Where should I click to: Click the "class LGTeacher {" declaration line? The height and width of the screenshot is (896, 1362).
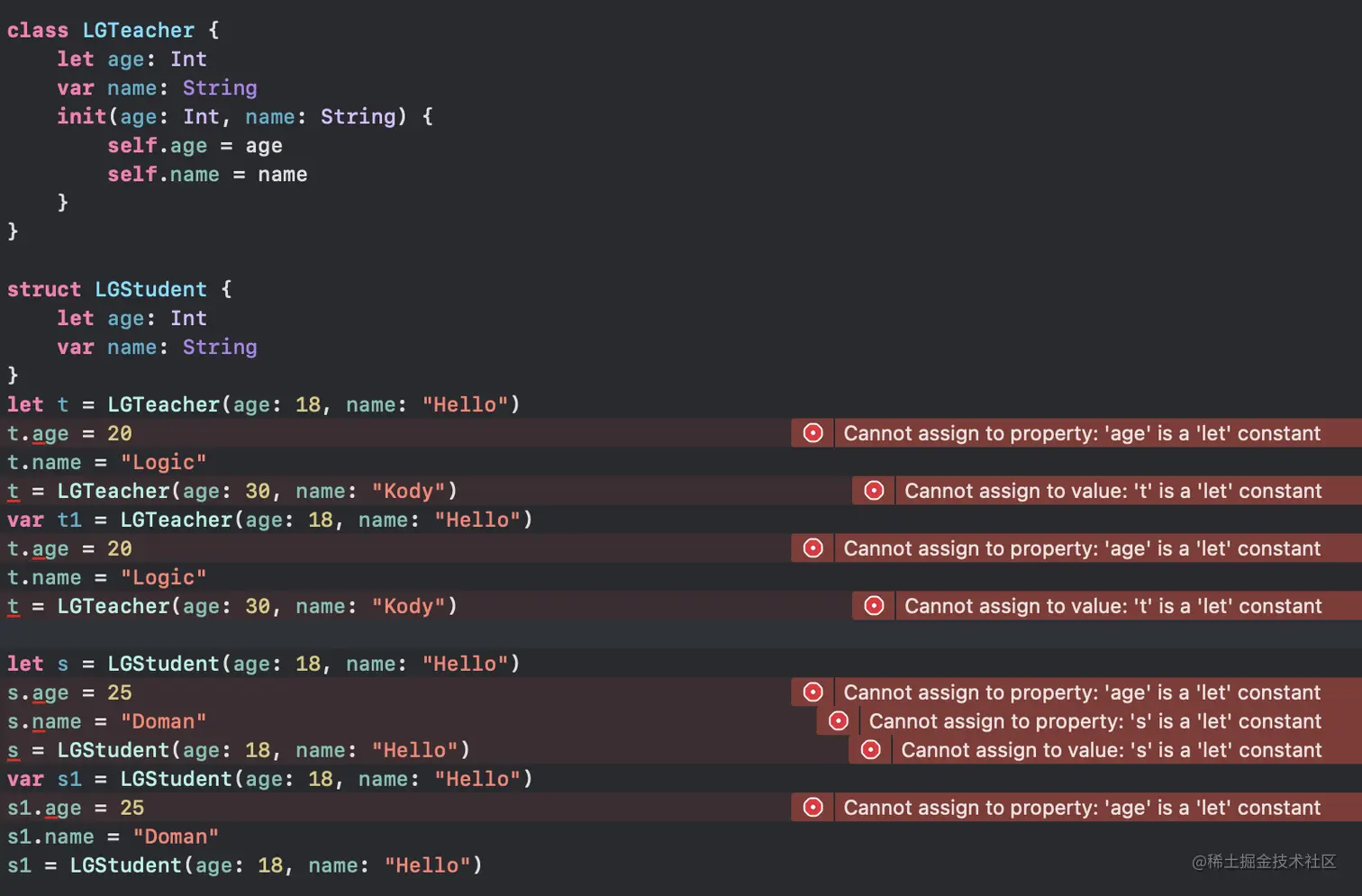click(x=113, y=30)
